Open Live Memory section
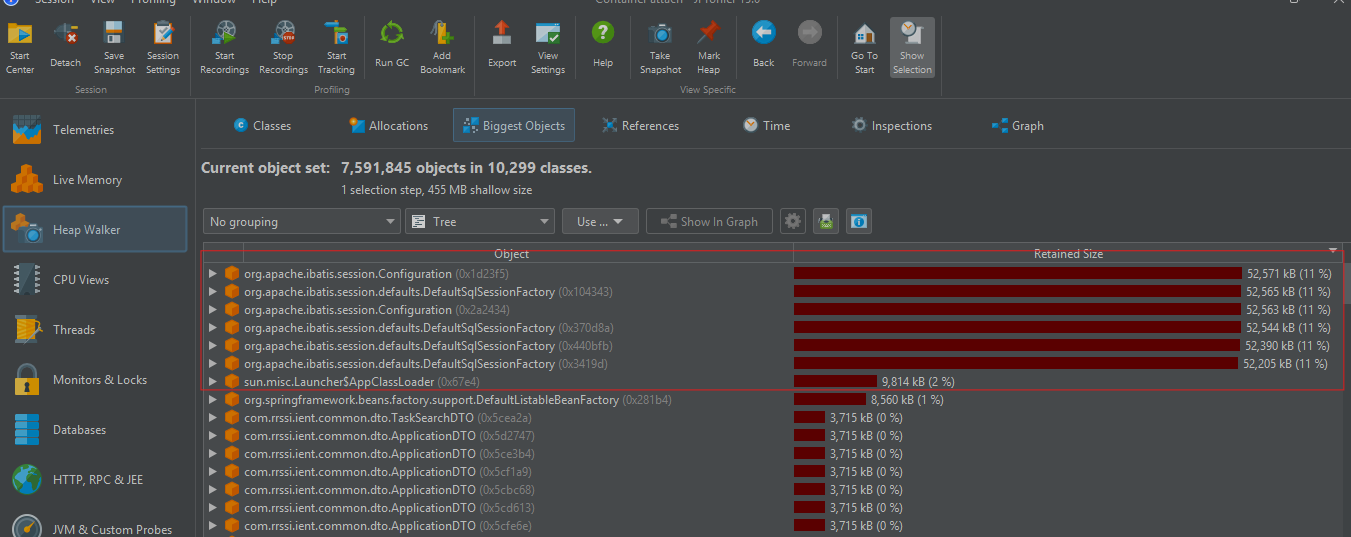 (95, 180)
